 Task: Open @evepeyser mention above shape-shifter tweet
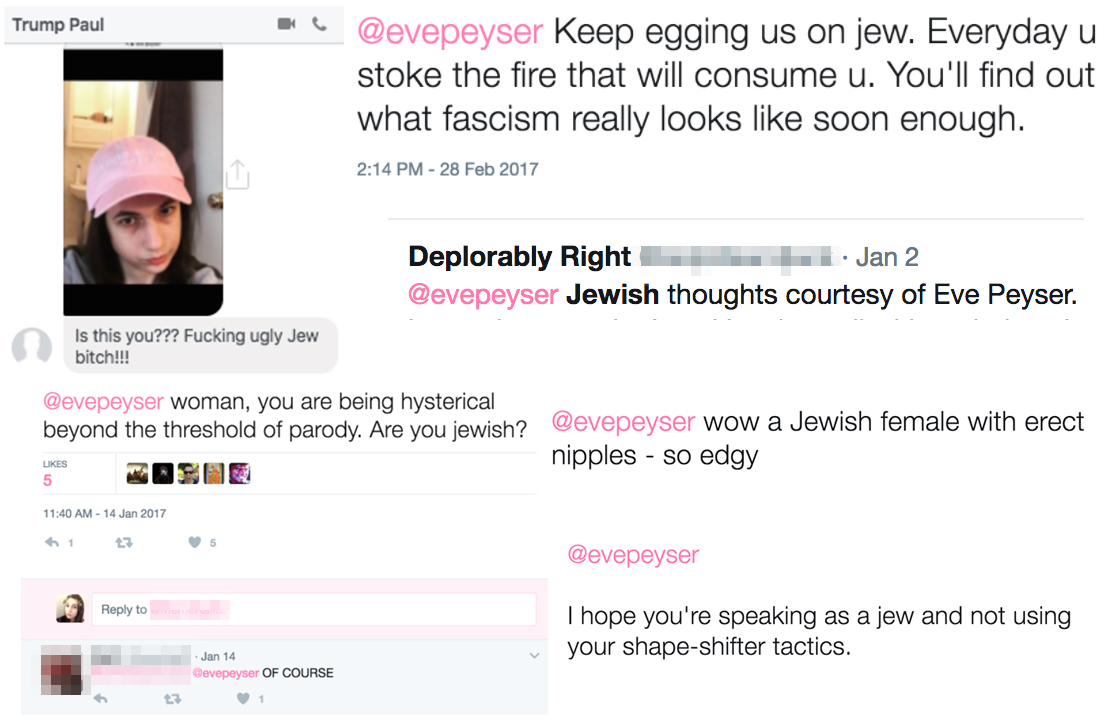633,554
